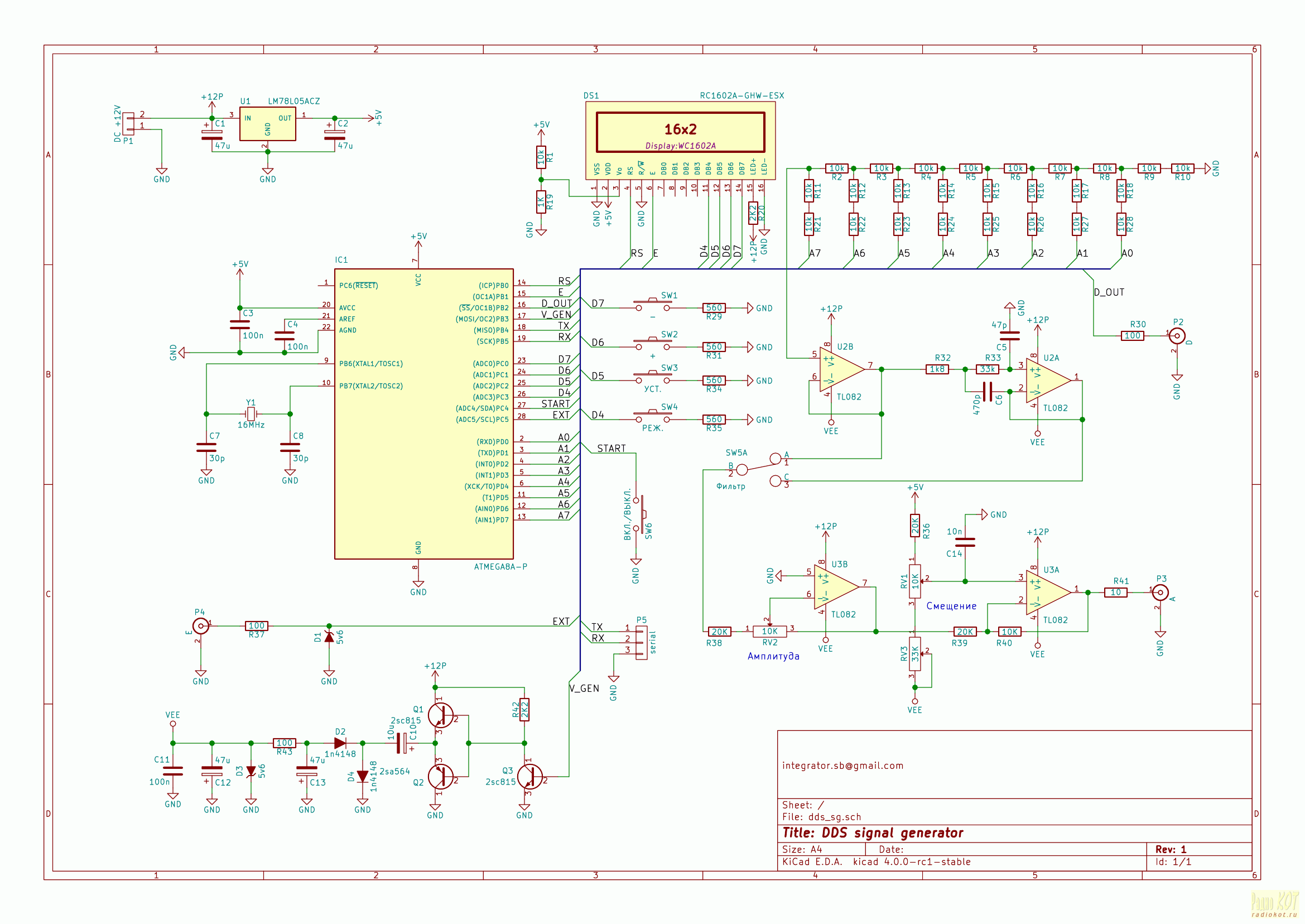This screenshot has width=1305, height=924.
Task: Click push button SW1 symbol
Action: coord(653,305)
